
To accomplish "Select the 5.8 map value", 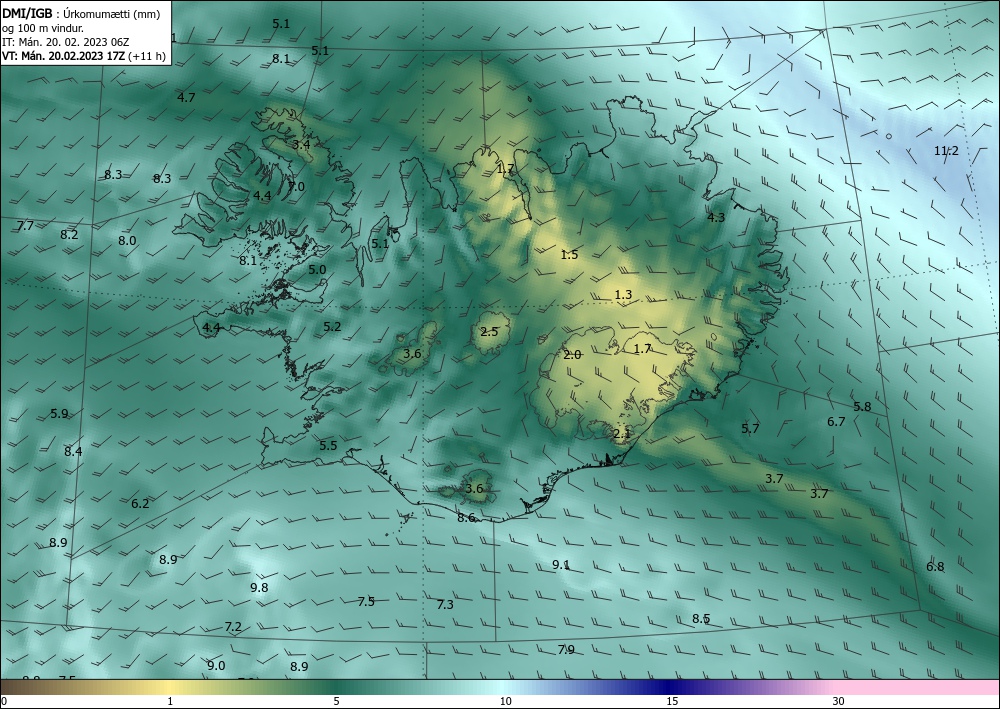I will [862, 407].
